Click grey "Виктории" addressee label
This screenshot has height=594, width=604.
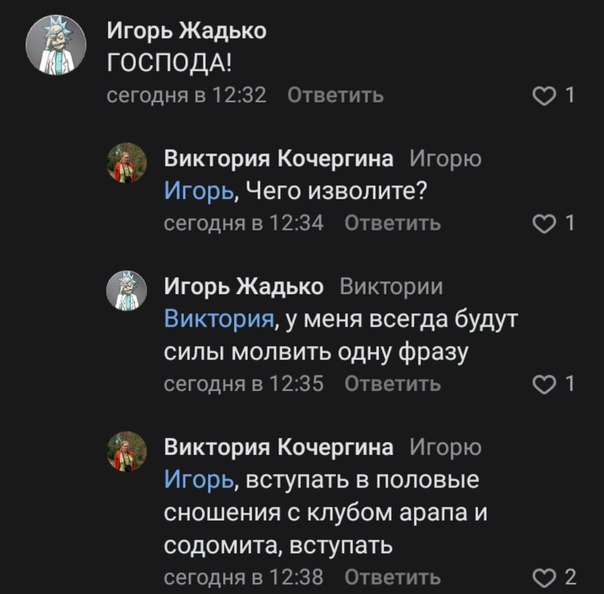[x=392, y=287]
